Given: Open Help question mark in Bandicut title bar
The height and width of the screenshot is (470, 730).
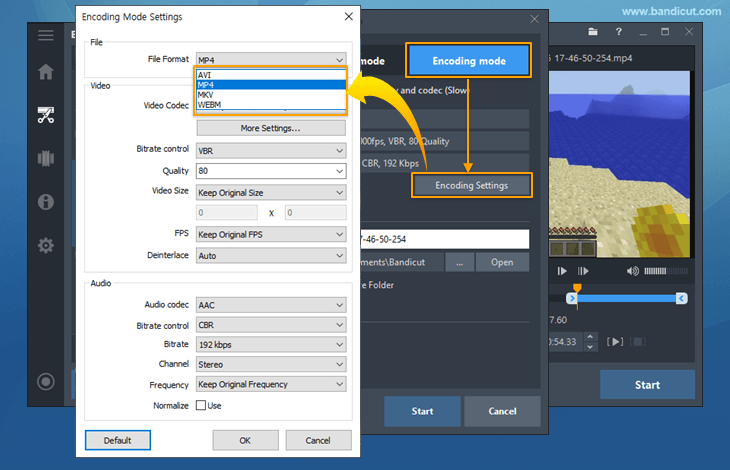Looking at the screenshot, I should [x=618, y=32].
